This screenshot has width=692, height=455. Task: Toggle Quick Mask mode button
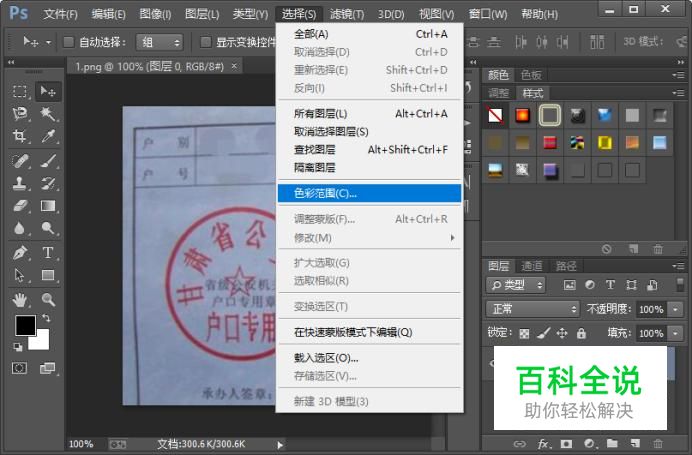pyautogui.click(x=19, y=368)
